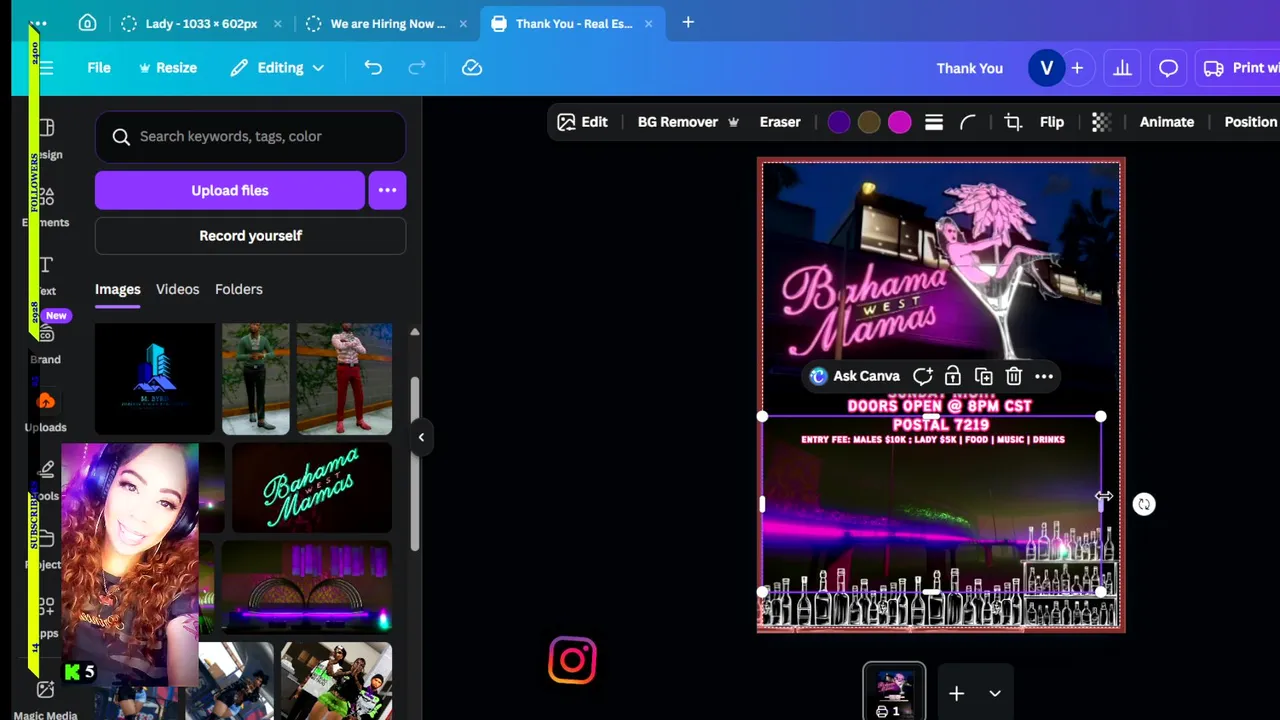This screenshot has height=720, width=1280.
Task: Open the transparency checkerboard icon
Action: tap(1101, 122)
